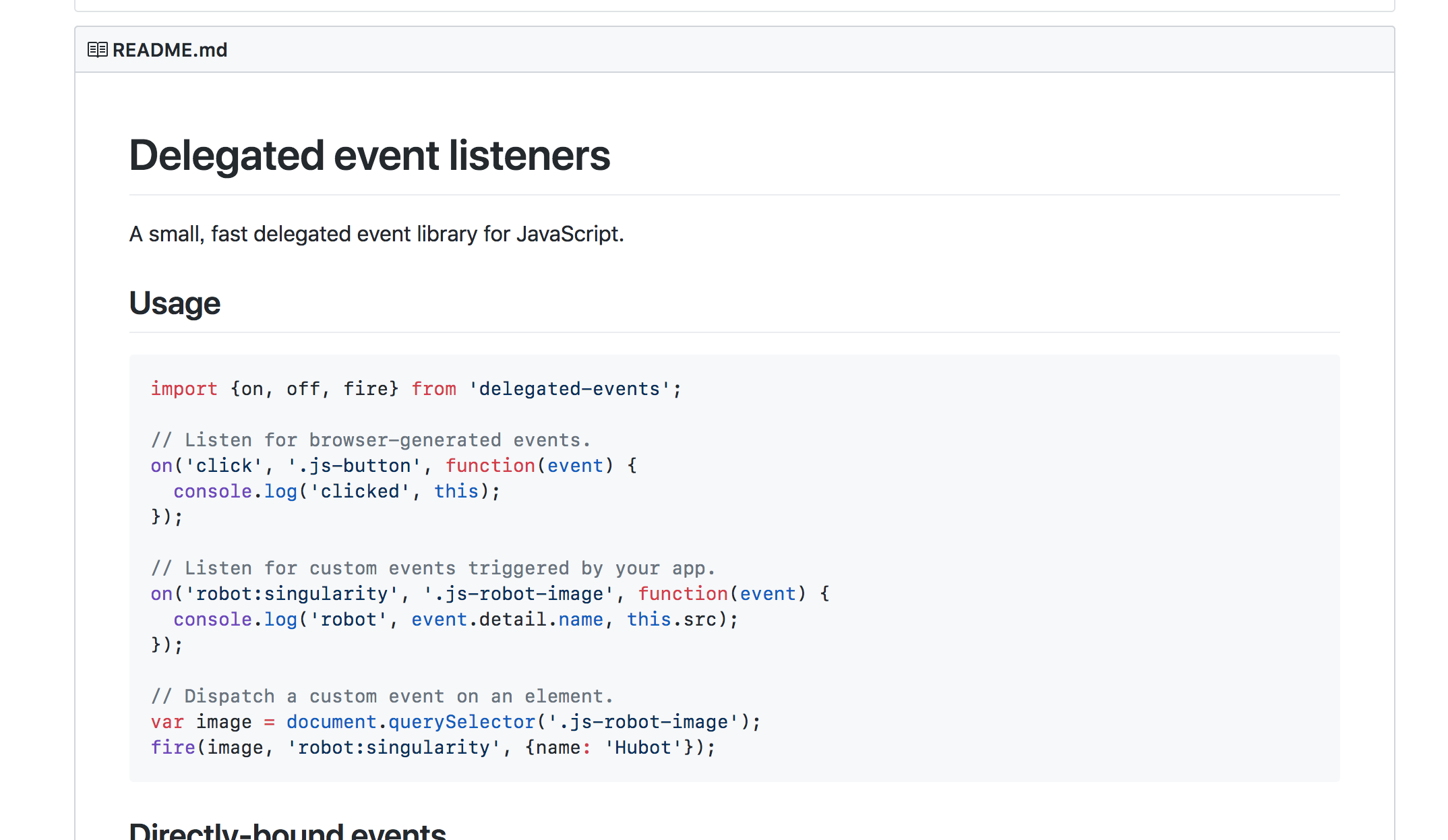The image size is (1448, 840).
Task: Click the 'Dispatch a custom event' comment
Action: [x=382, y=696]
